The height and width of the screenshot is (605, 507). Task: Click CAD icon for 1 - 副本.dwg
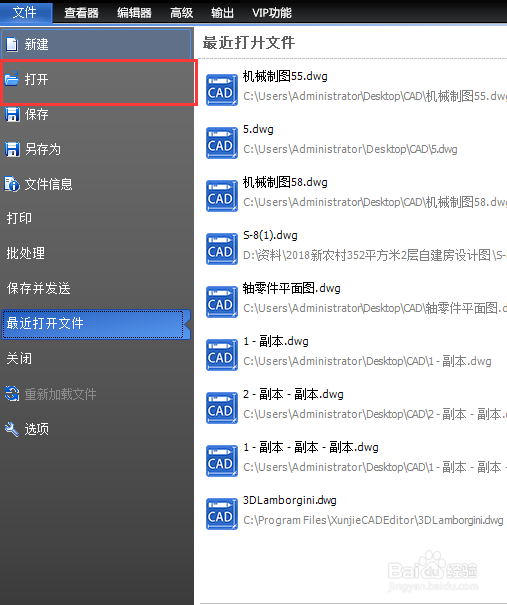pyautogui.click(x=221, y=355)
